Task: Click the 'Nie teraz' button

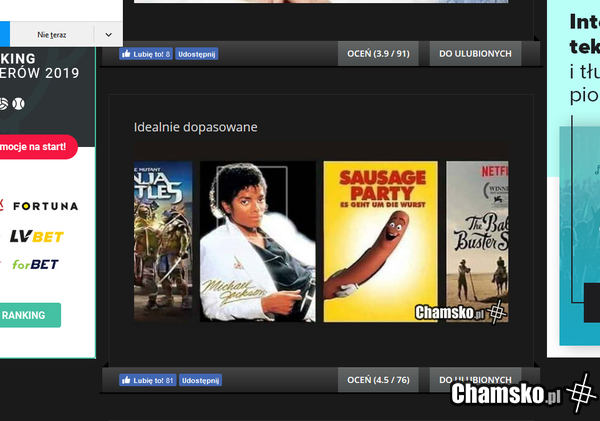Action: 52,35
